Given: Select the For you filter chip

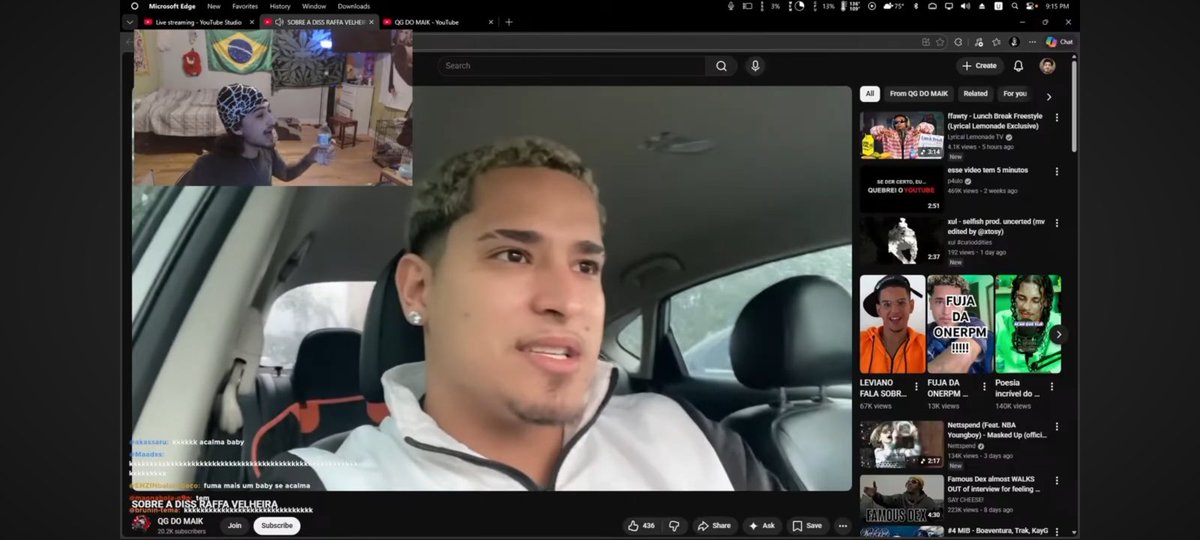Looking at the screenshot, I should [1014, 94].
